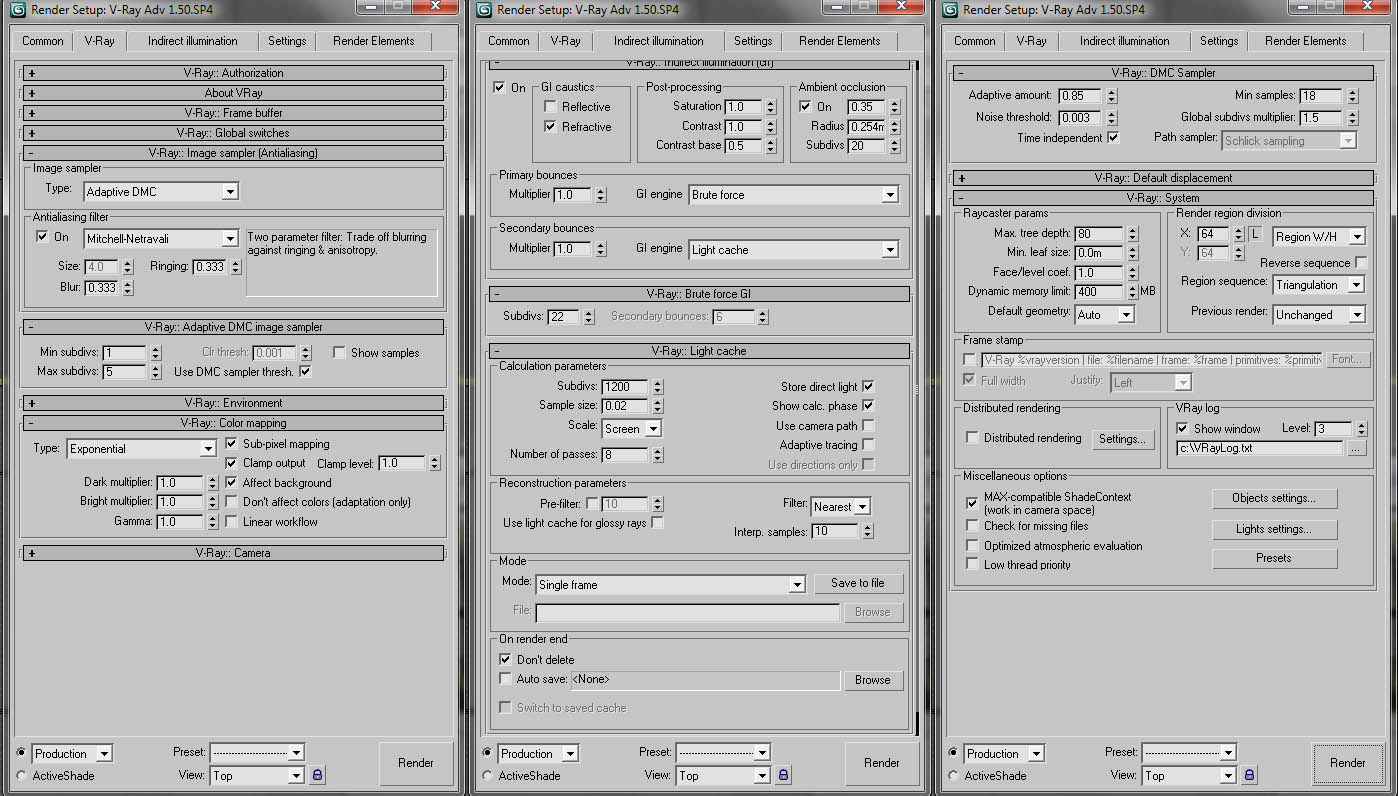Toggle the Refractive GI caustics checkbox
This screenshot has width=1398, height=796.
(x=550, y=127)
